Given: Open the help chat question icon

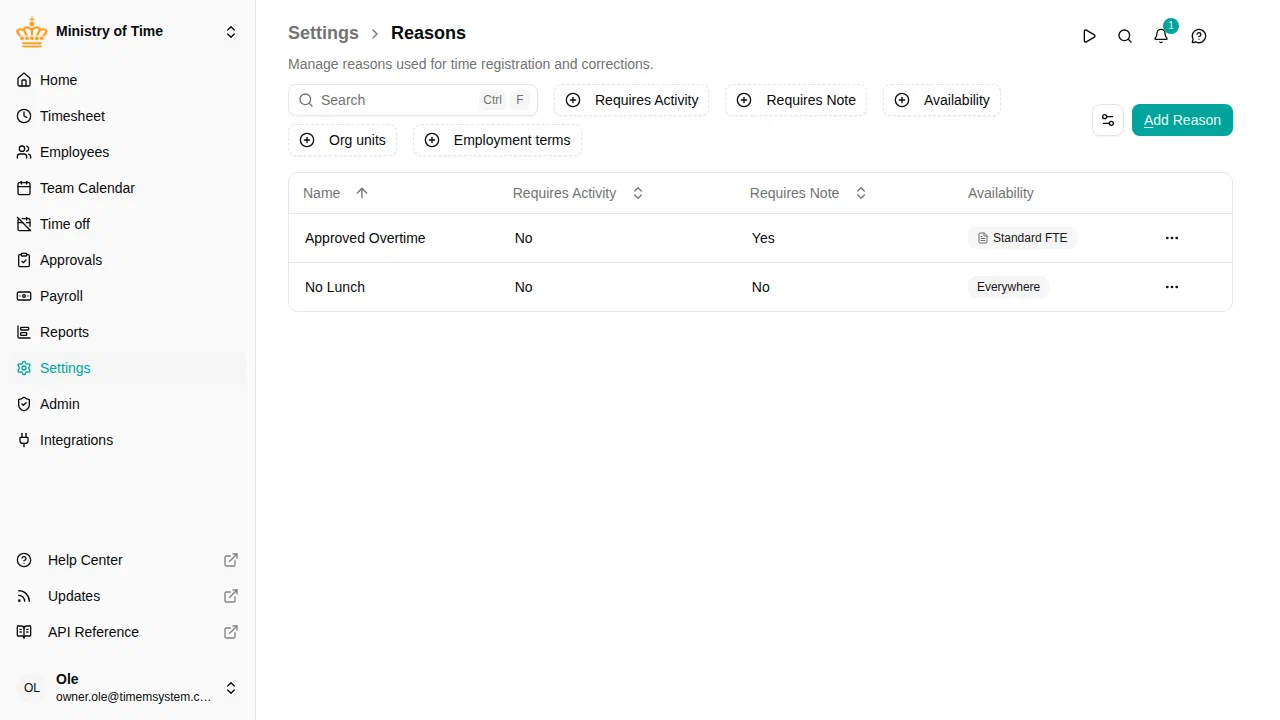Looking at the screenshot, I should coord(1199,36).
